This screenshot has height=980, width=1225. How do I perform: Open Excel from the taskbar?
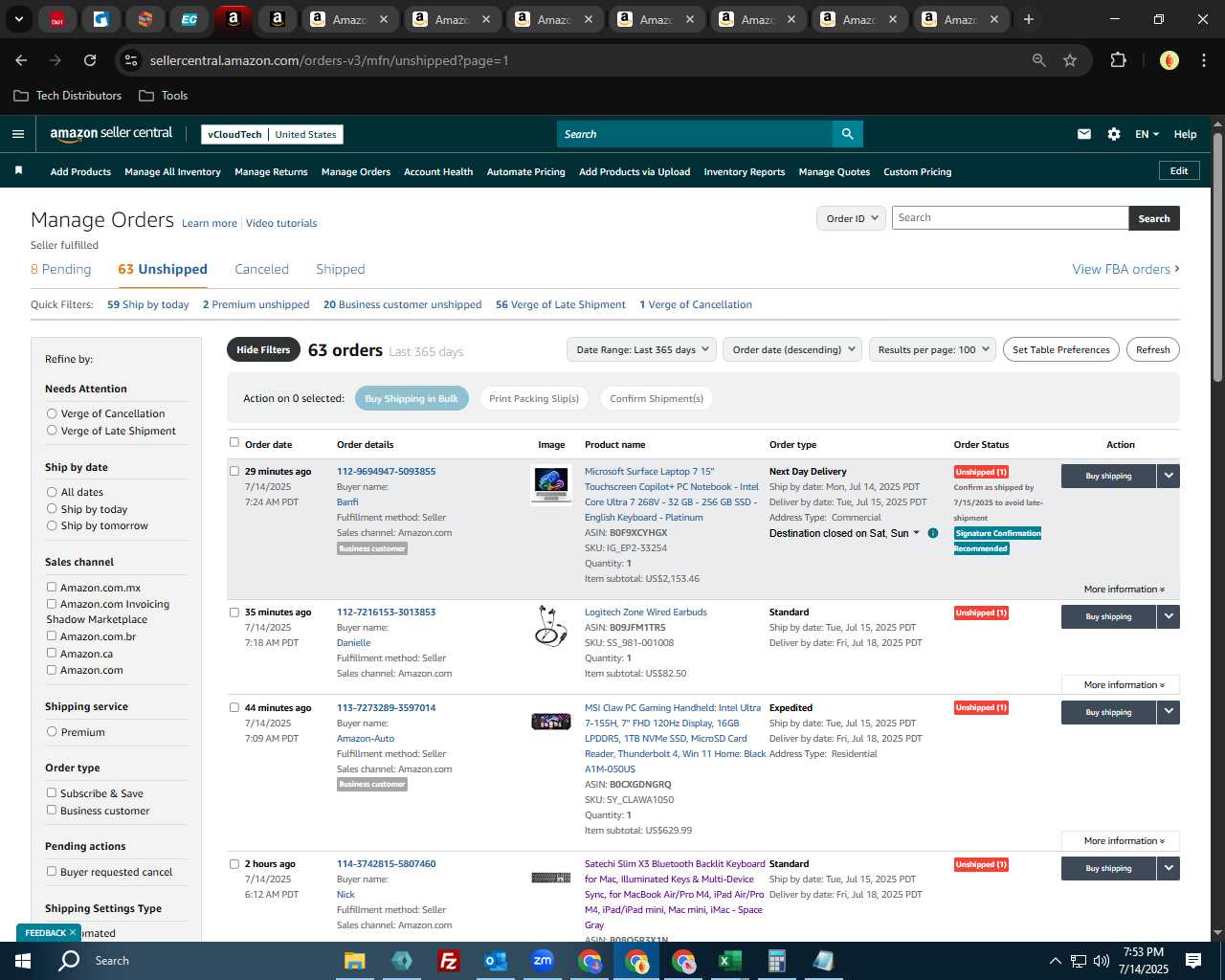tap(730, 961)
